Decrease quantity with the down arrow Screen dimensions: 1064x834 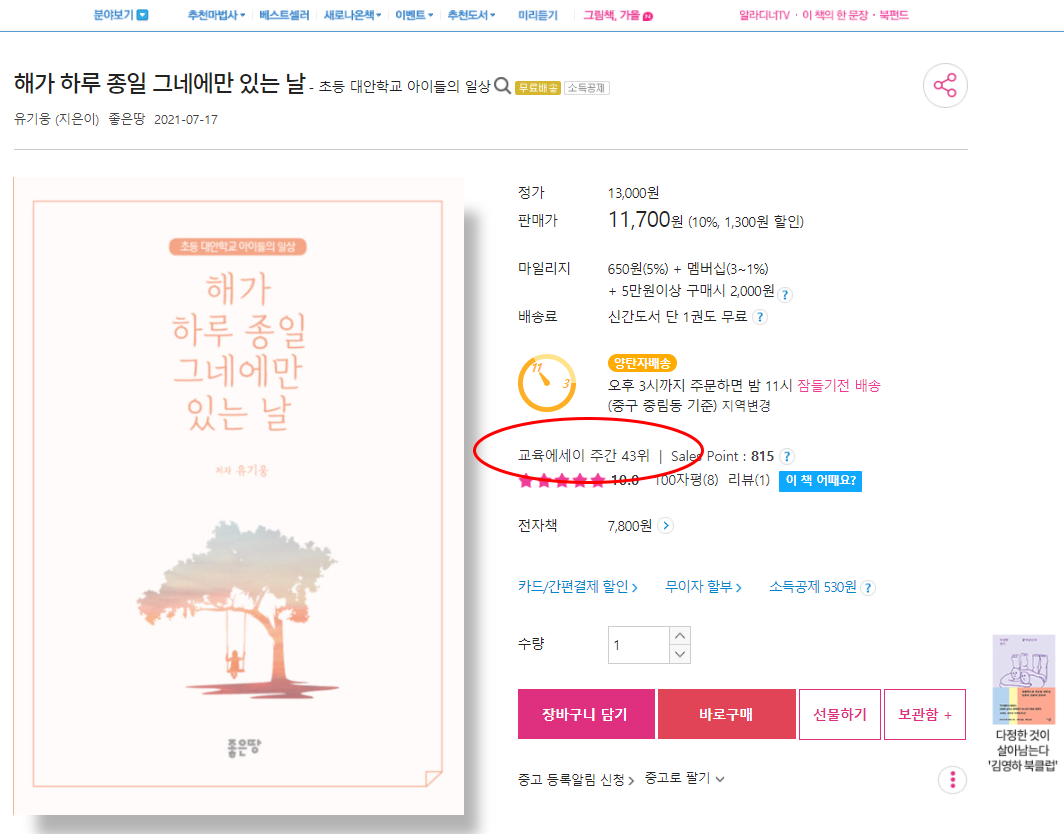(680, 654)
